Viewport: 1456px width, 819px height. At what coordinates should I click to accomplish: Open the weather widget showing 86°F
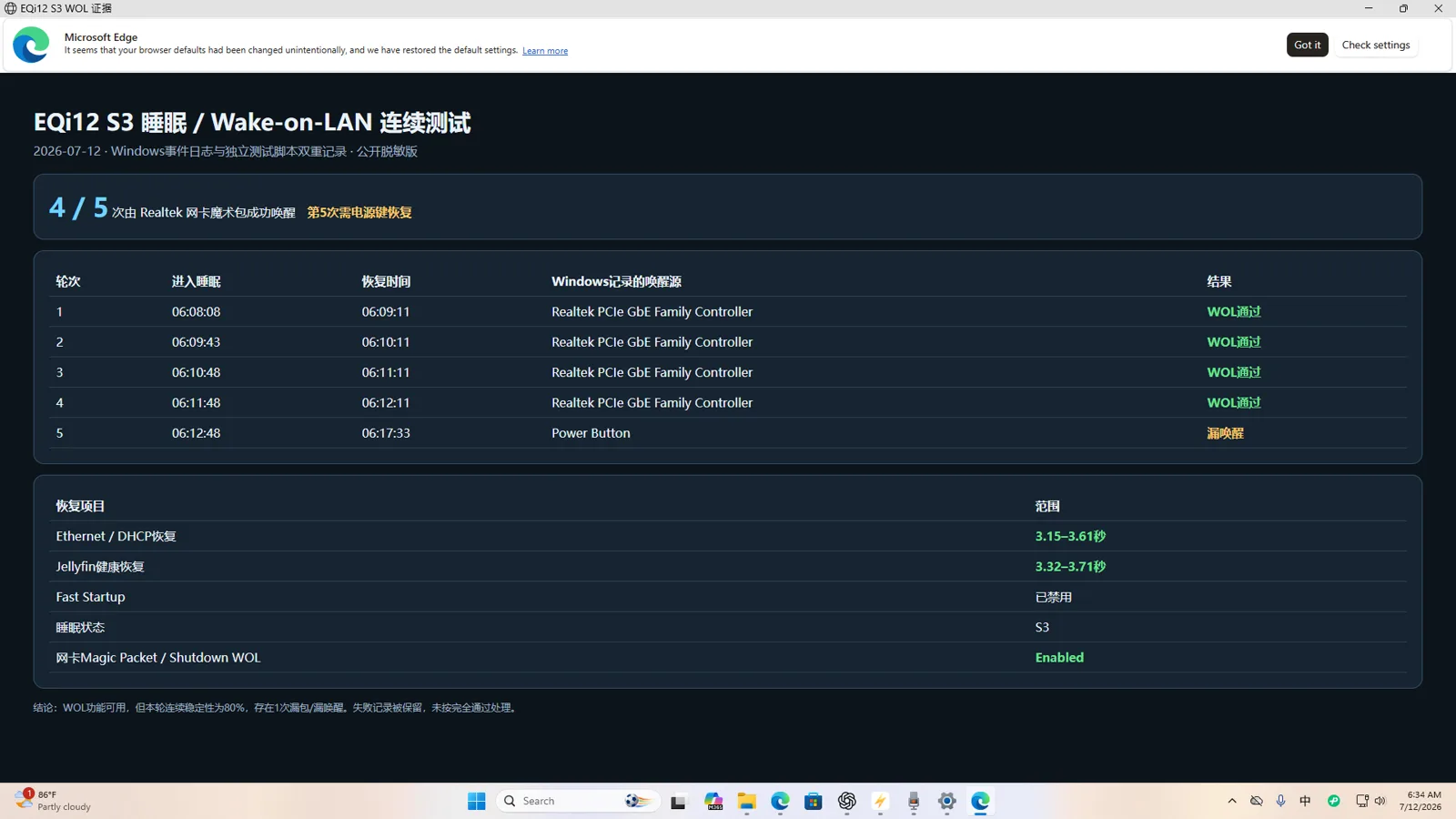click(53, 801)
